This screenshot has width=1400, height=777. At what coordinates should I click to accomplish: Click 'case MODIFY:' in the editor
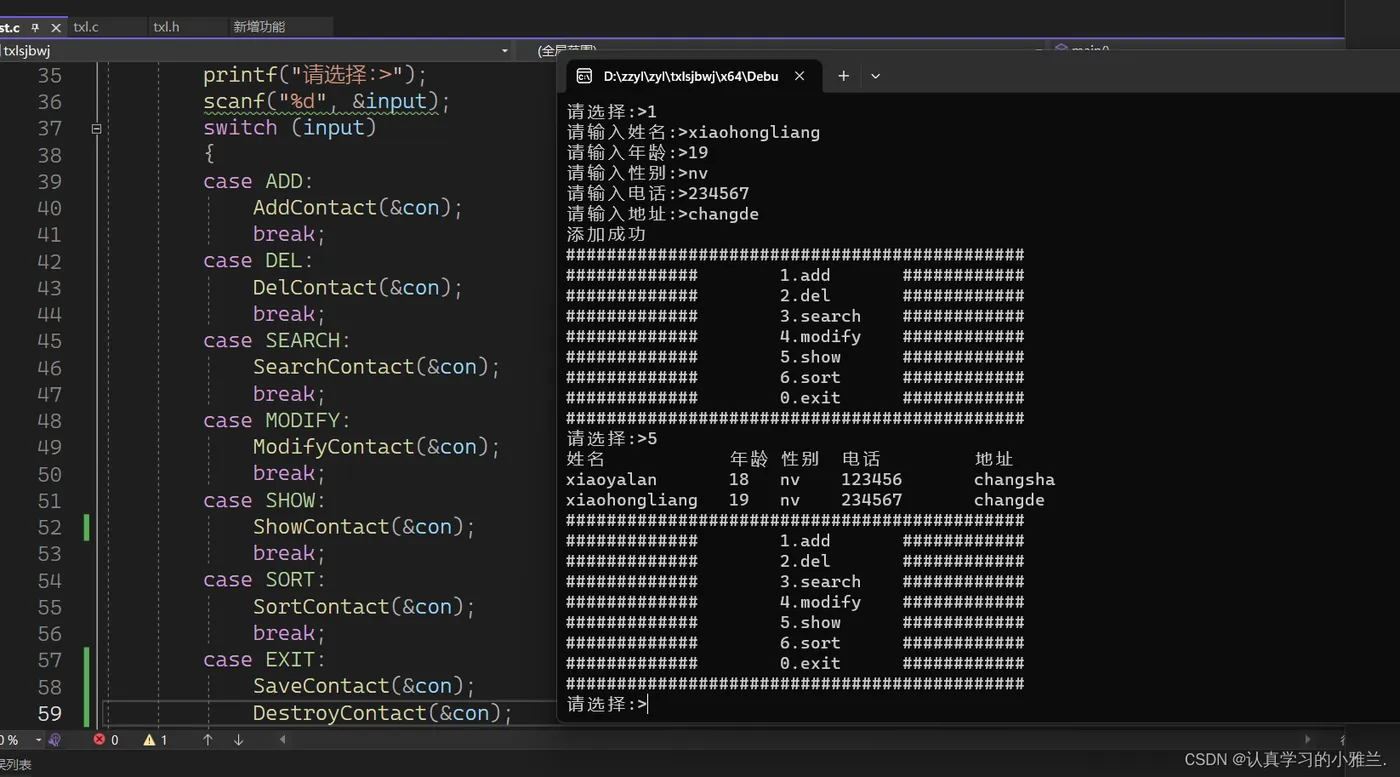pyautogui.click(x=277, y=421)
